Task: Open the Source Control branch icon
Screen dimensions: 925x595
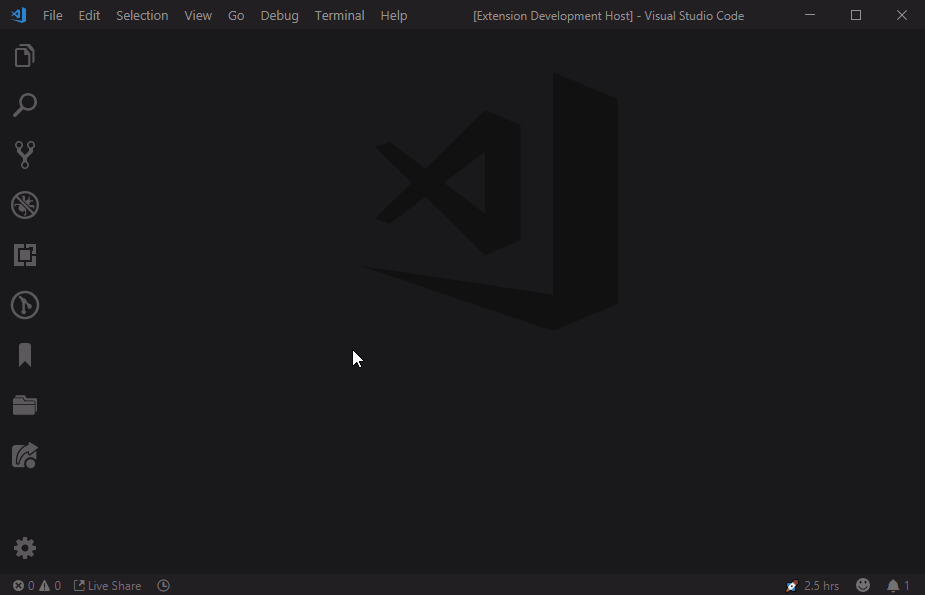Action: [25, 155]
